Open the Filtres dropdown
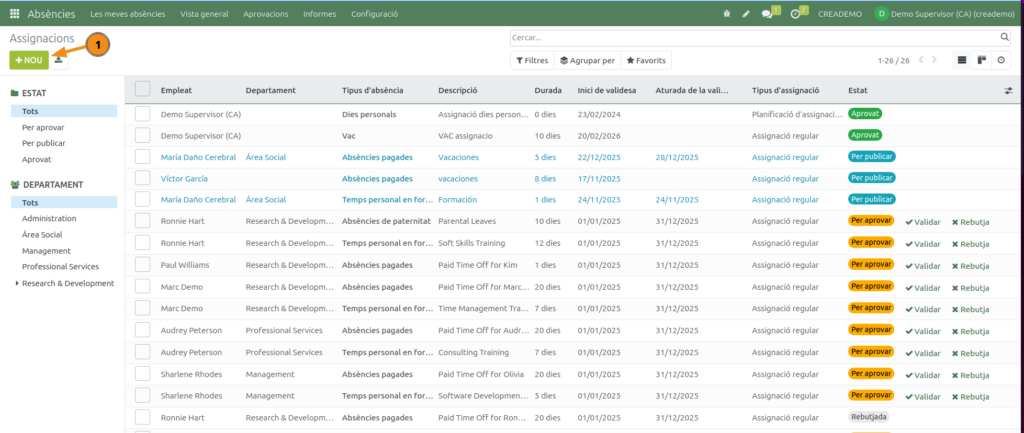 [x=532, y=61]
